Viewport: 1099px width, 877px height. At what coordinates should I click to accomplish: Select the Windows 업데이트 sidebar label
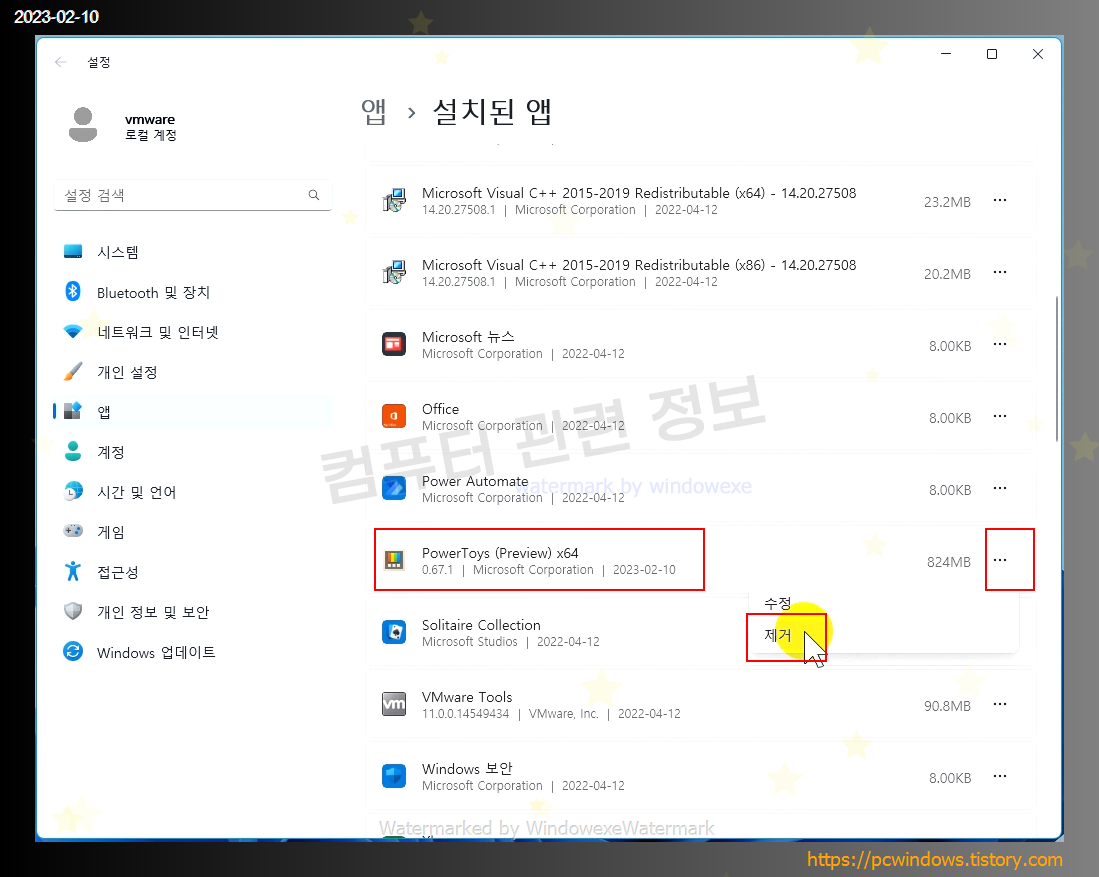point(156,653)
